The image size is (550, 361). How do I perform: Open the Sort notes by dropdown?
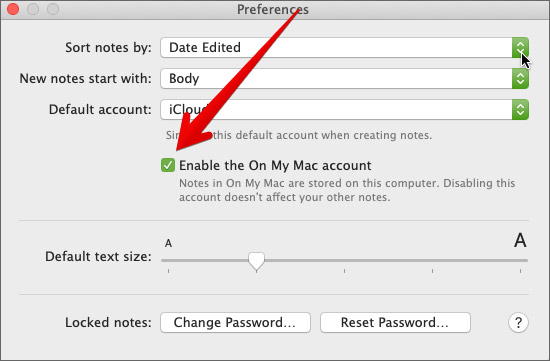[x=344, y=47]
